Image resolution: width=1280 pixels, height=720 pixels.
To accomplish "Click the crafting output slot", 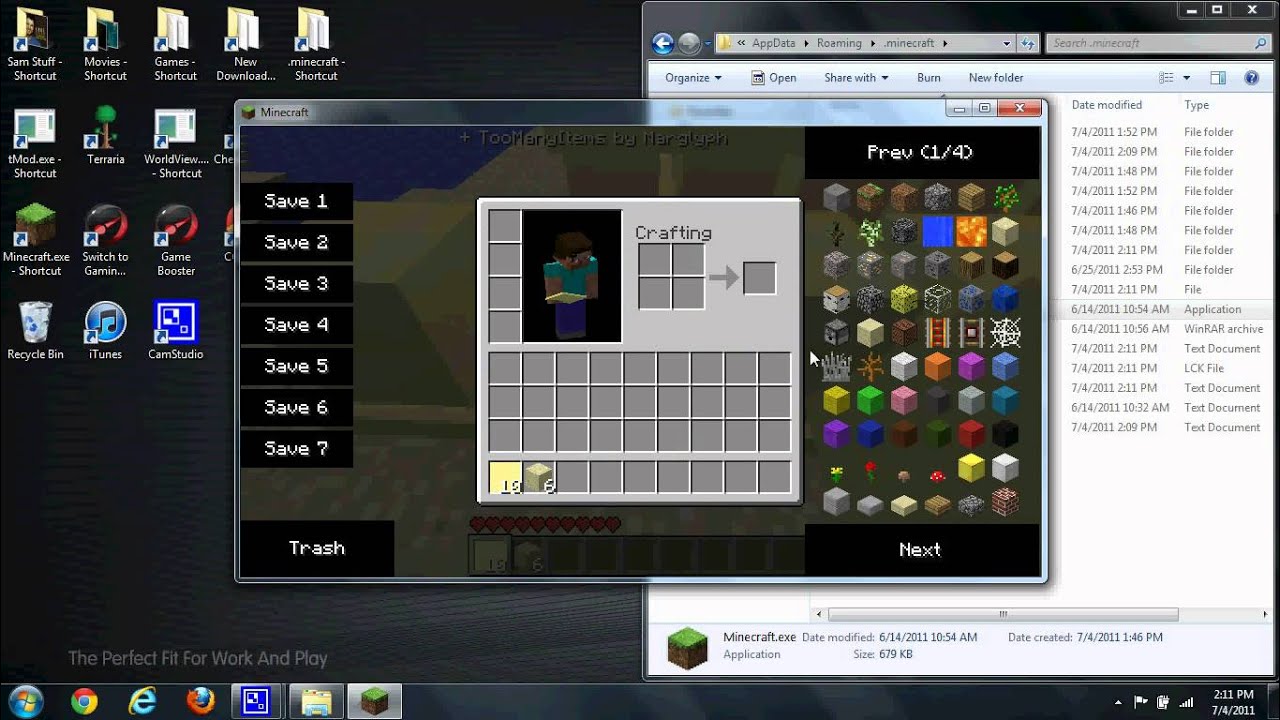I will pos(759,278).
